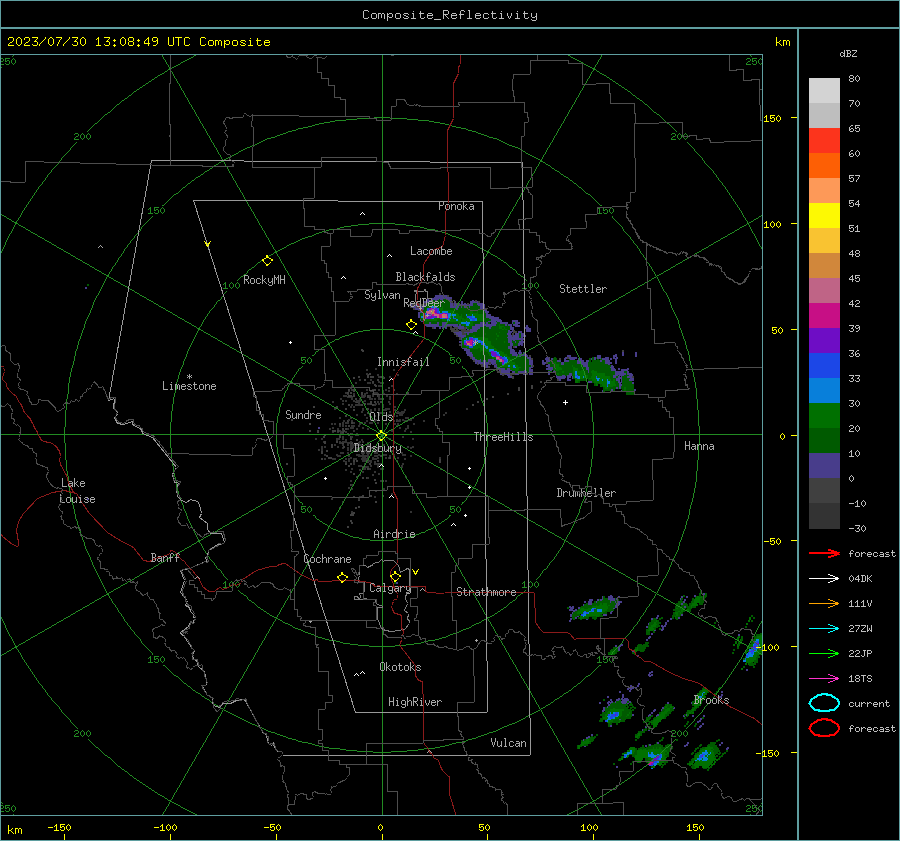Click the Calgary city label

pyautogui.click(x=390, y=588)
